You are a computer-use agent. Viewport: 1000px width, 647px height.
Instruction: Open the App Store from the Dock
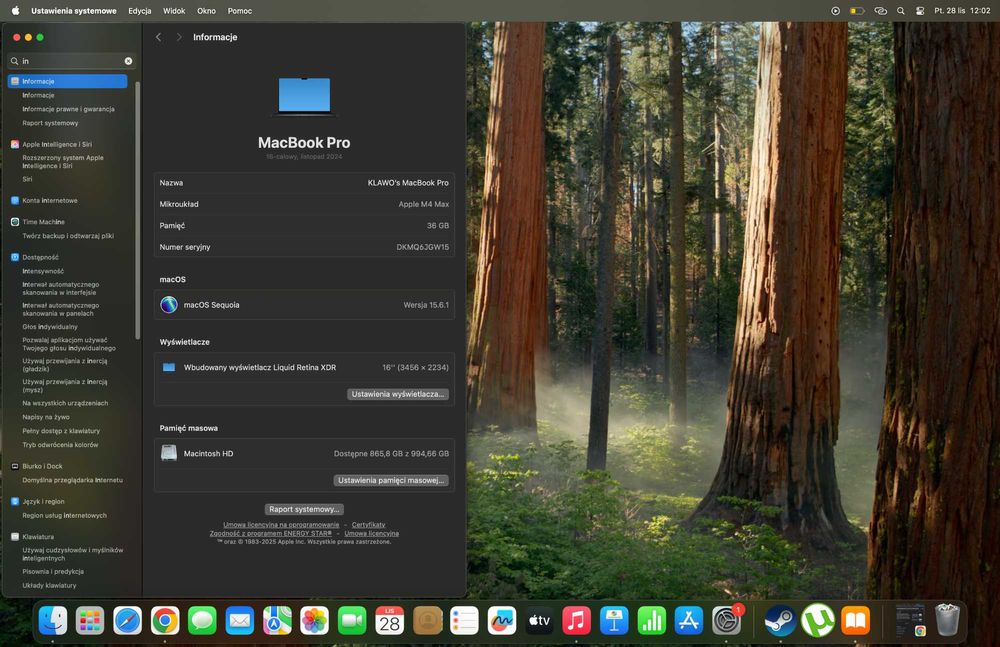click(x=689, y=620)
